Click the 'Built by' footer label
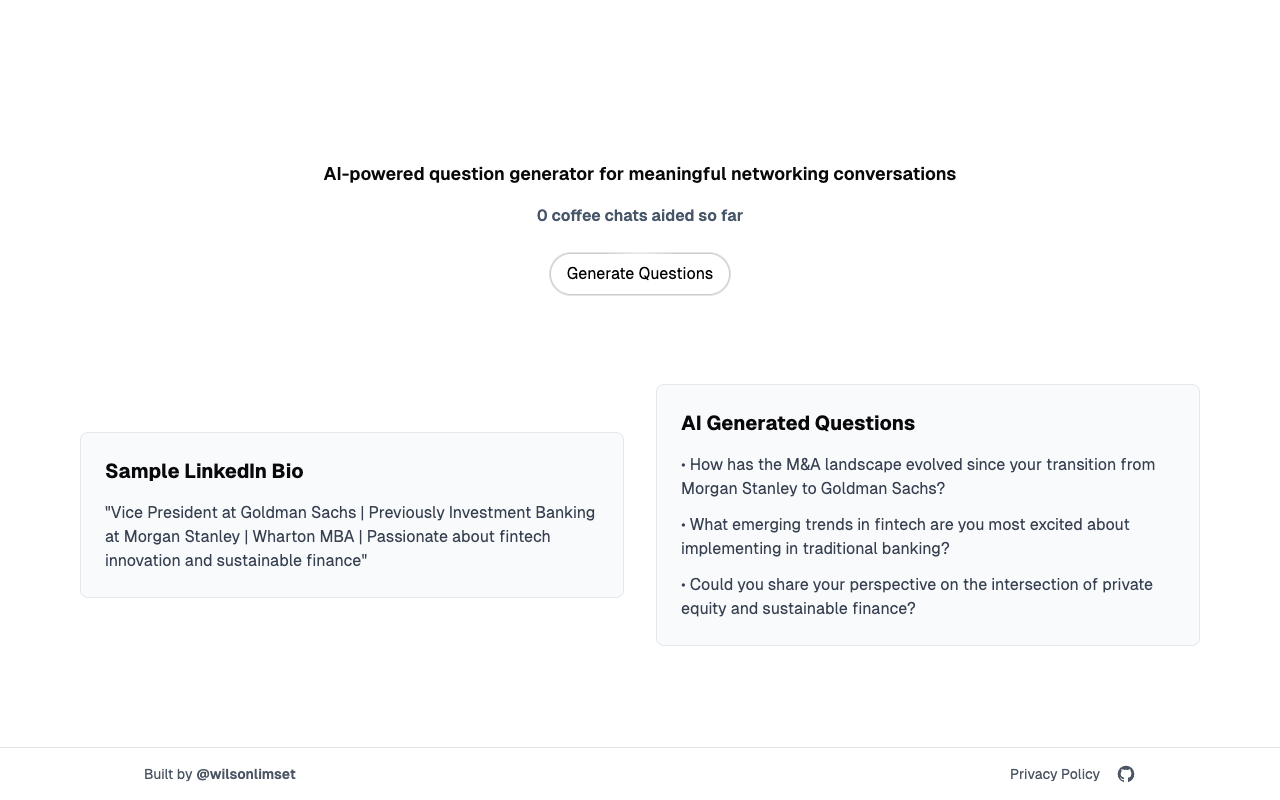 click(168, 774)
